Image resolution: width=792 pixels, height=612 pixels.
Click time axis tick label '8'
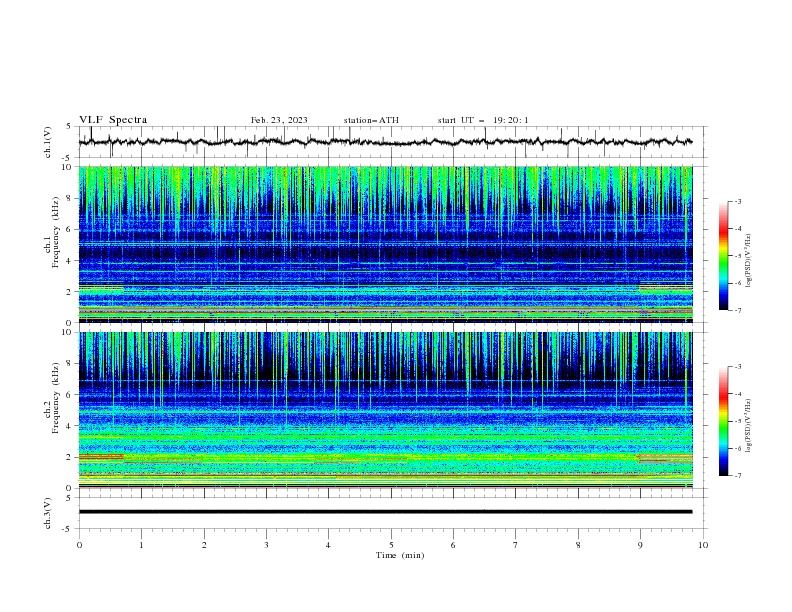[578, 545]
